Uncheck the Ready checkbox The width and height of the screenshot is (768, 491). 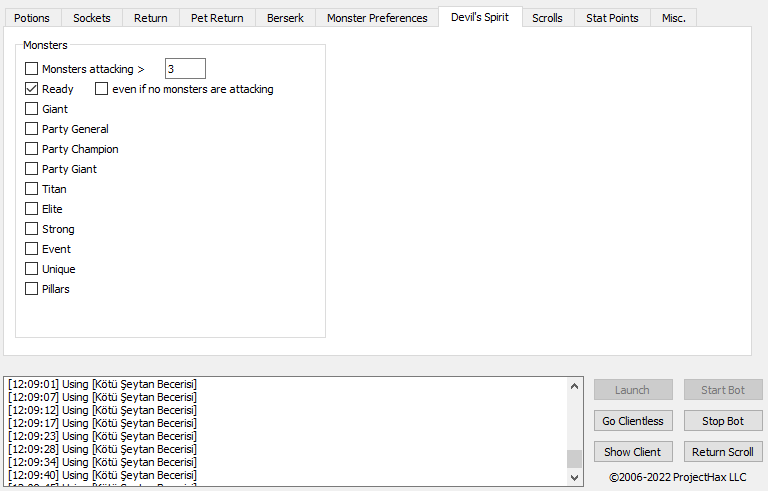pos(32,89)
